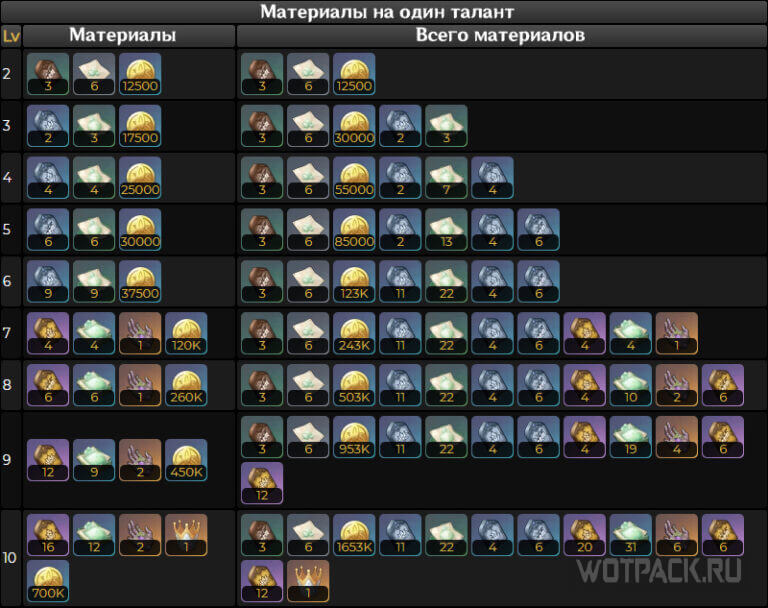The width and height of the screenshot is (768, 608).
Task: Select the purple mask icon with count 16
Action: 47,535
